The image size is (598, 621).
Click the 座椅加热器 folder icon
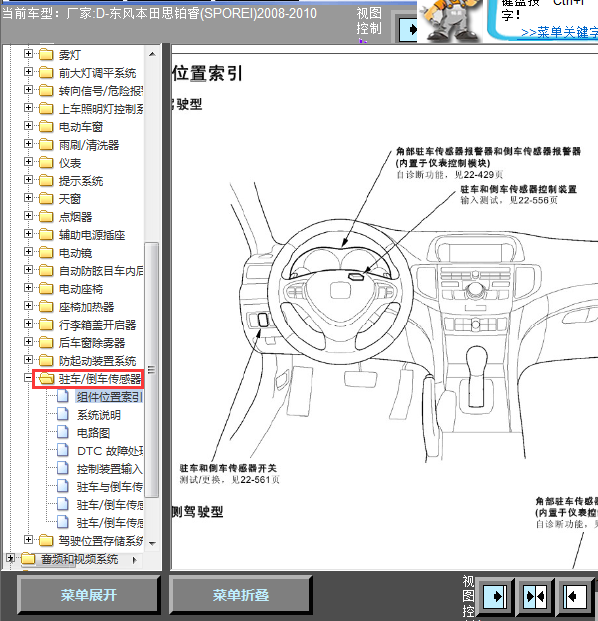(x=46, y=307)
